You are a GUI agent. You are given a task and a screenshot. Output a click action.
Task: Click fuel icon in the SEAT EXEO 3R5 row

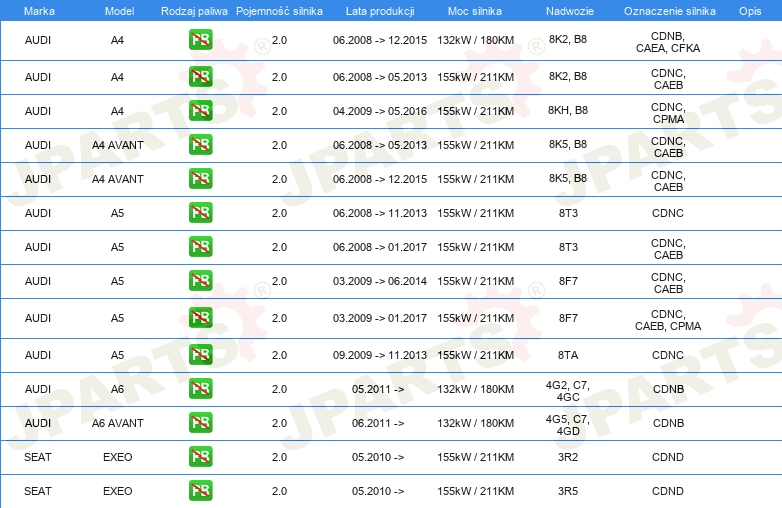pos(200,491)
